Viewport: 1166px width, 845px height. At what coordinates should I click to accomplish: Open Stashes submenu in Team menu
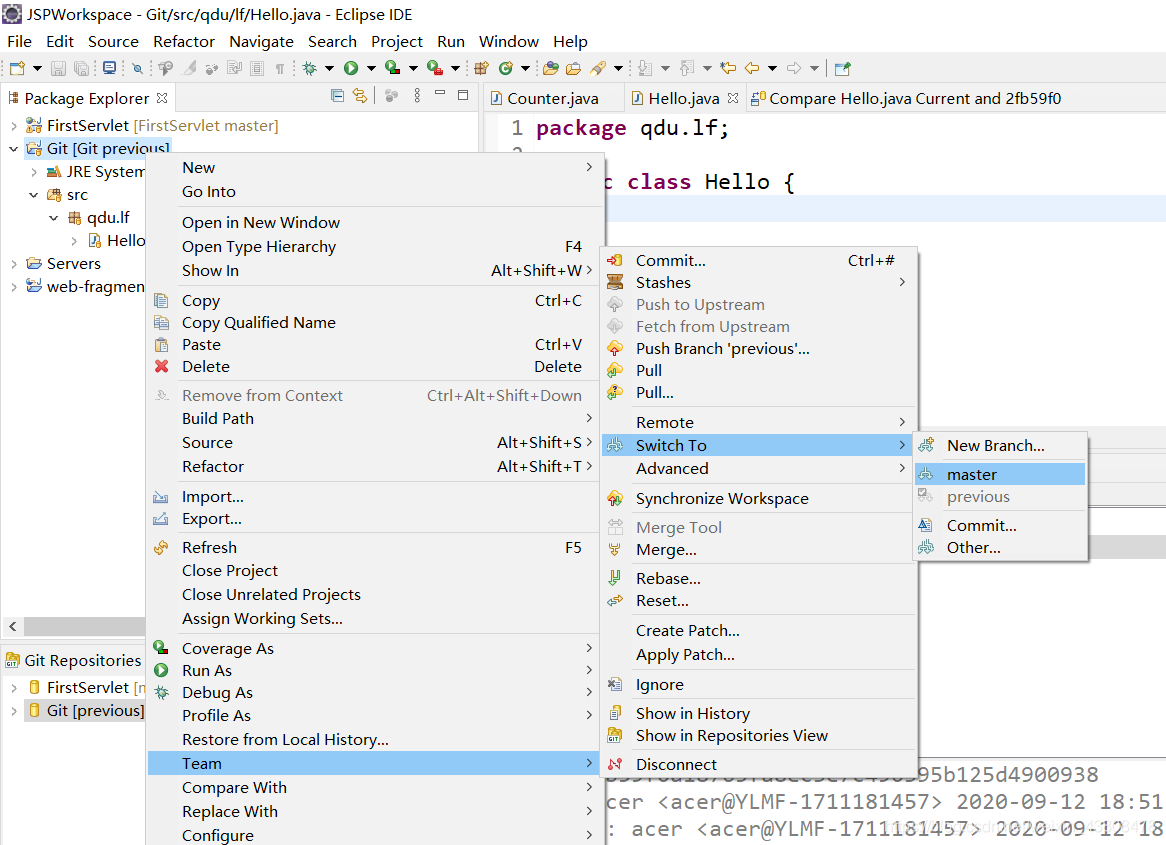758,283
